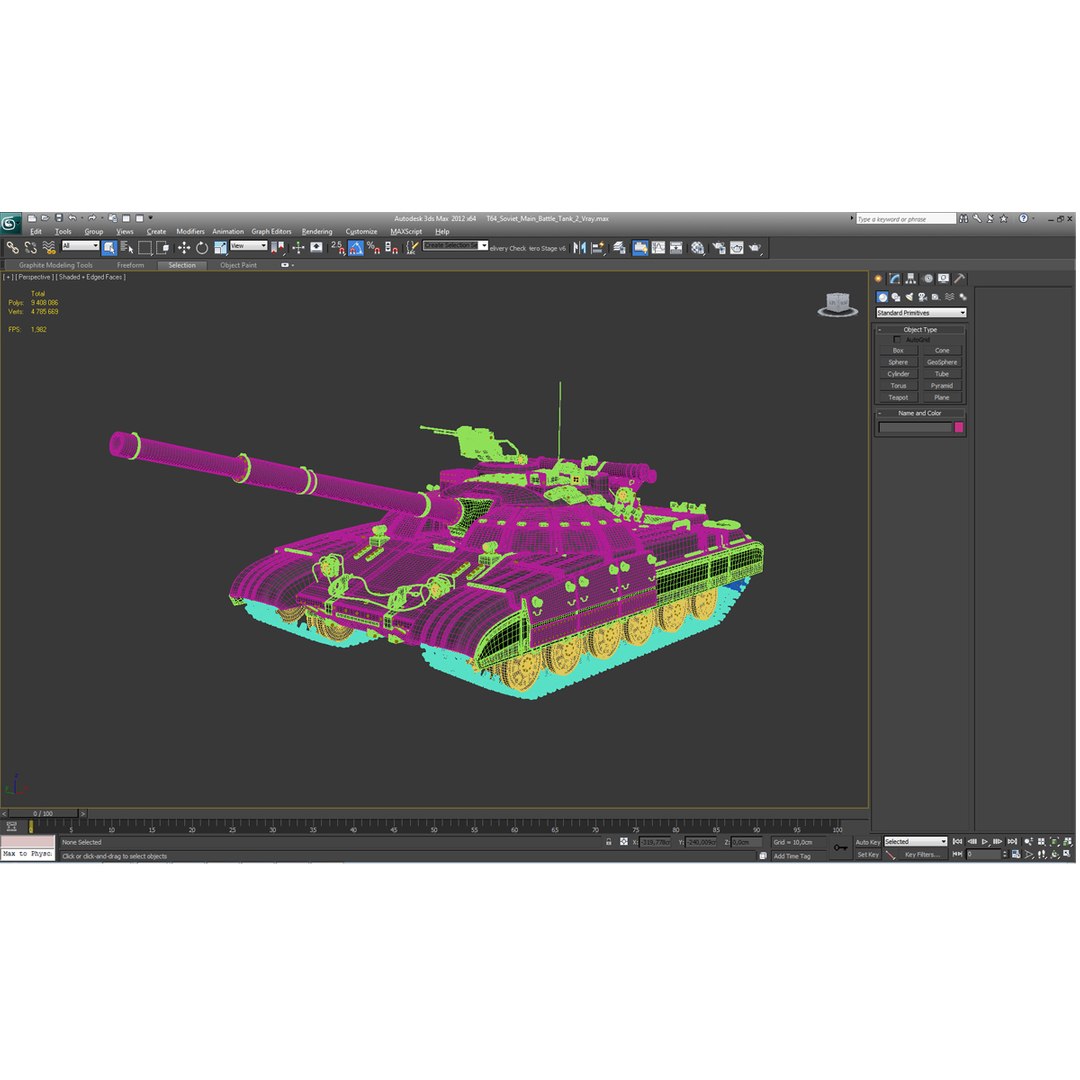The width and height of the screenshot is (1080, 1080).
Task: Toggle the 2.5D Snaps button
Action: [x=338, y=247]
